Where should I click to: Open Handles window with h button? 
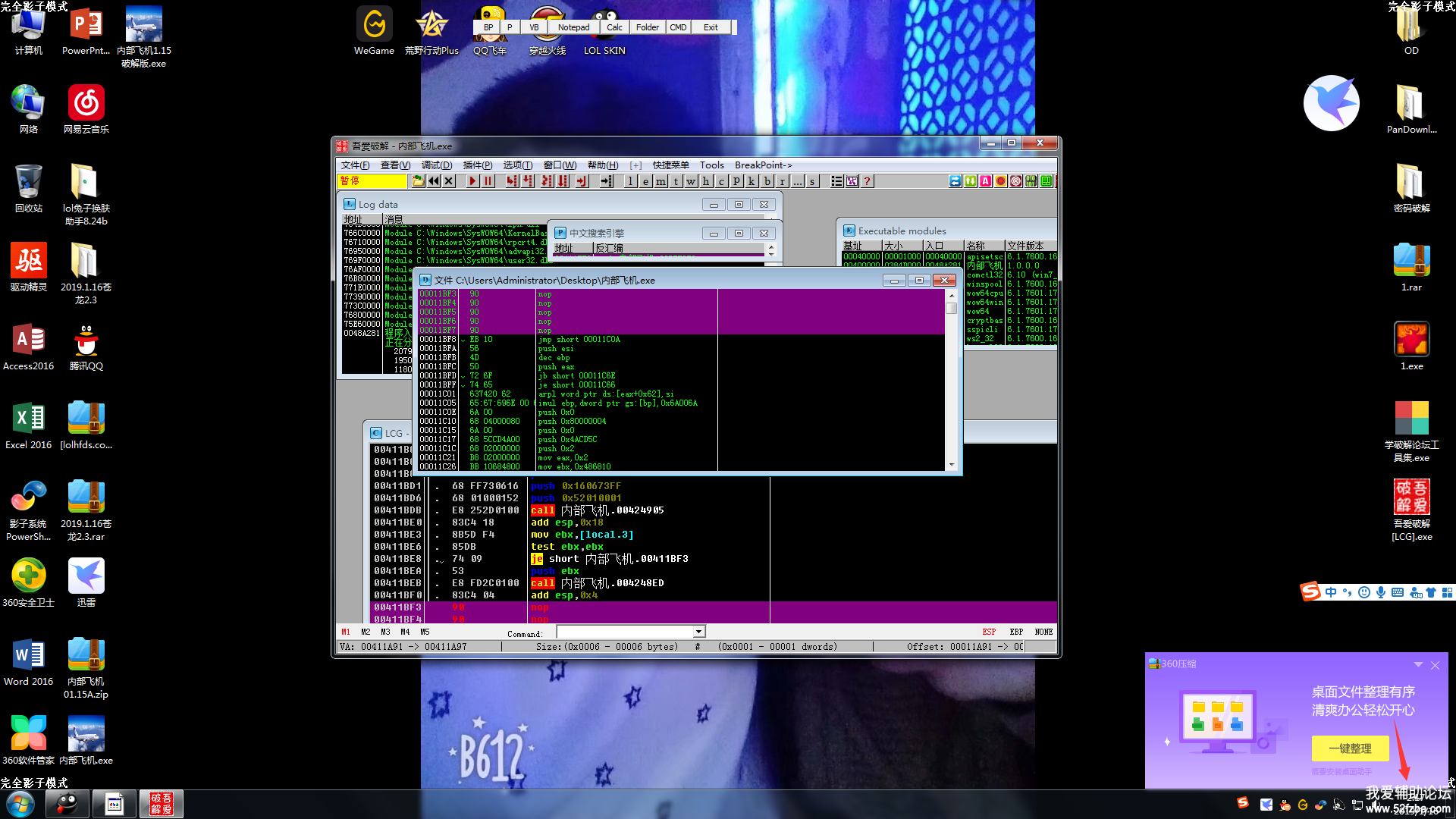coord(706,181)
